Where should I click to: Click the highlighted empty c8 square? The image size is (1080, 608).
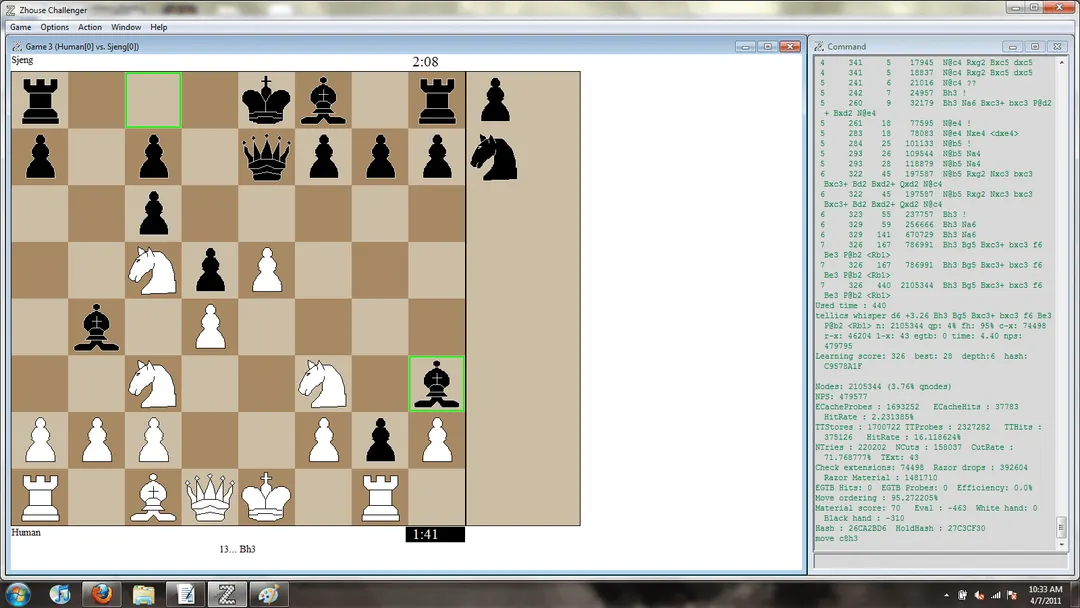coord(153,100)
